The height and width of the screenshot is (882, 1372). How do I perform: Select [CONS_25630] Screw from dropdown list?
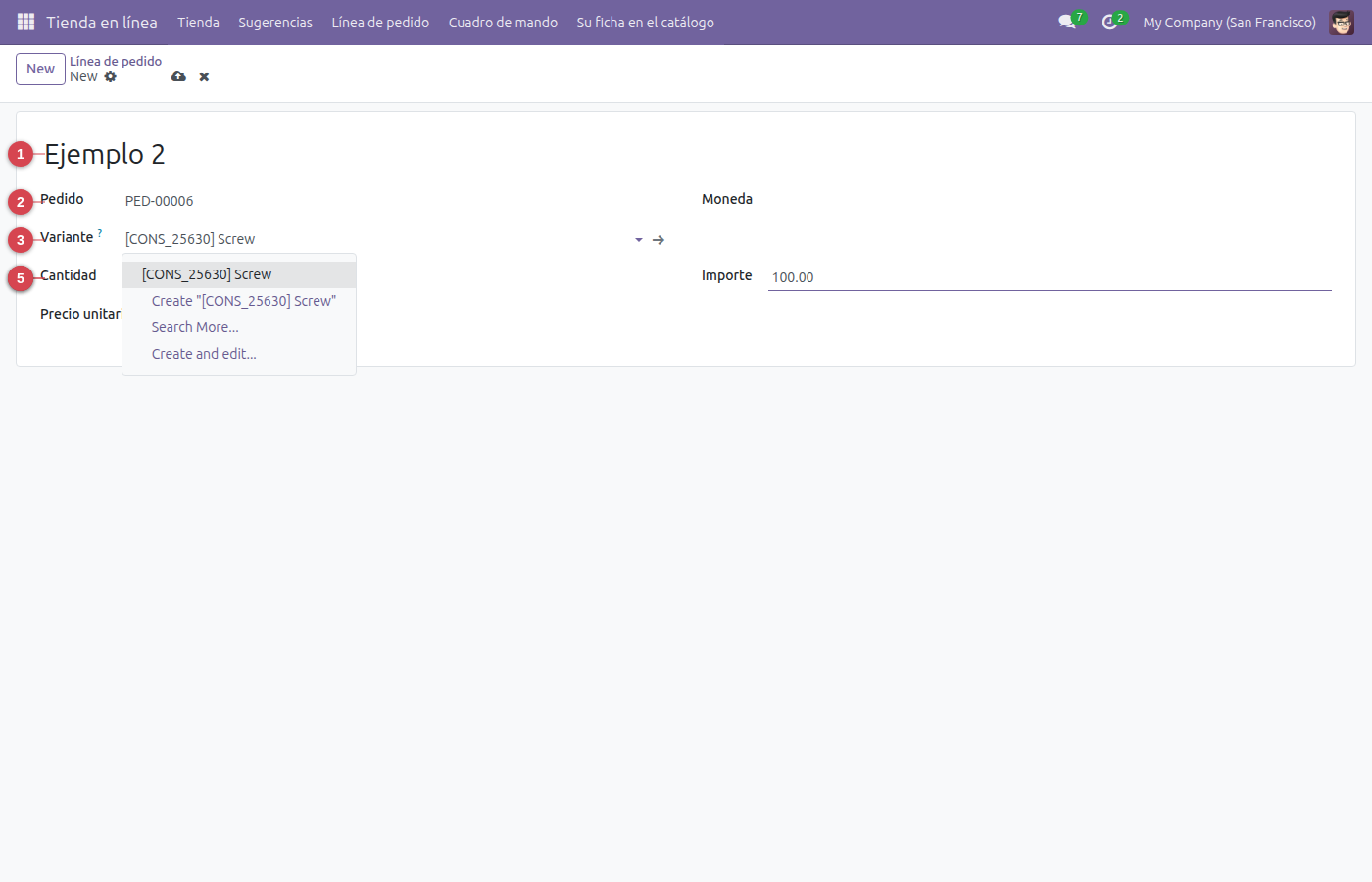tap(239, 274)
